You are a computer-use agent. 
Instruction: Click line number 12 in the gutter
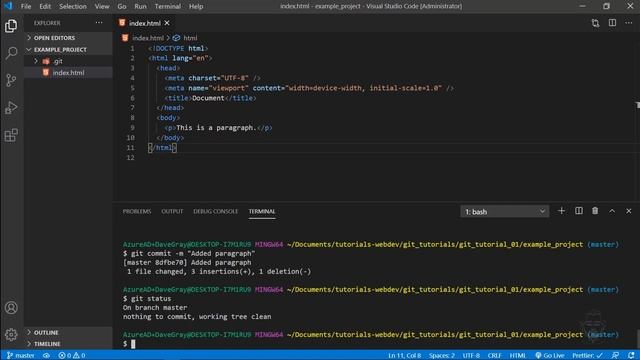coord(130,158)
